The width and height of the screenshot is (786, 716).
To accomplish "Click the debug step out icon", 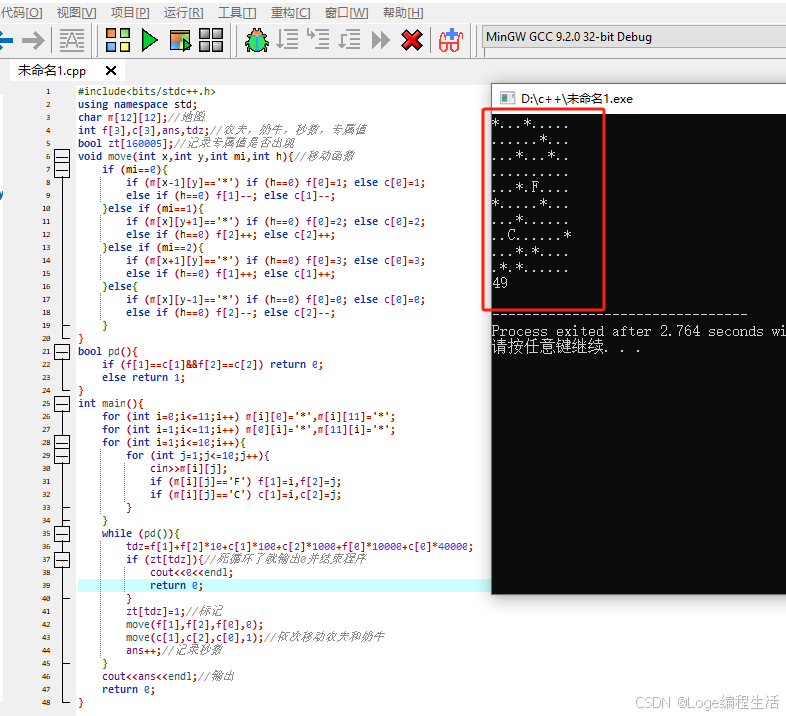I will pyautogui.click(x=349, y=39).
